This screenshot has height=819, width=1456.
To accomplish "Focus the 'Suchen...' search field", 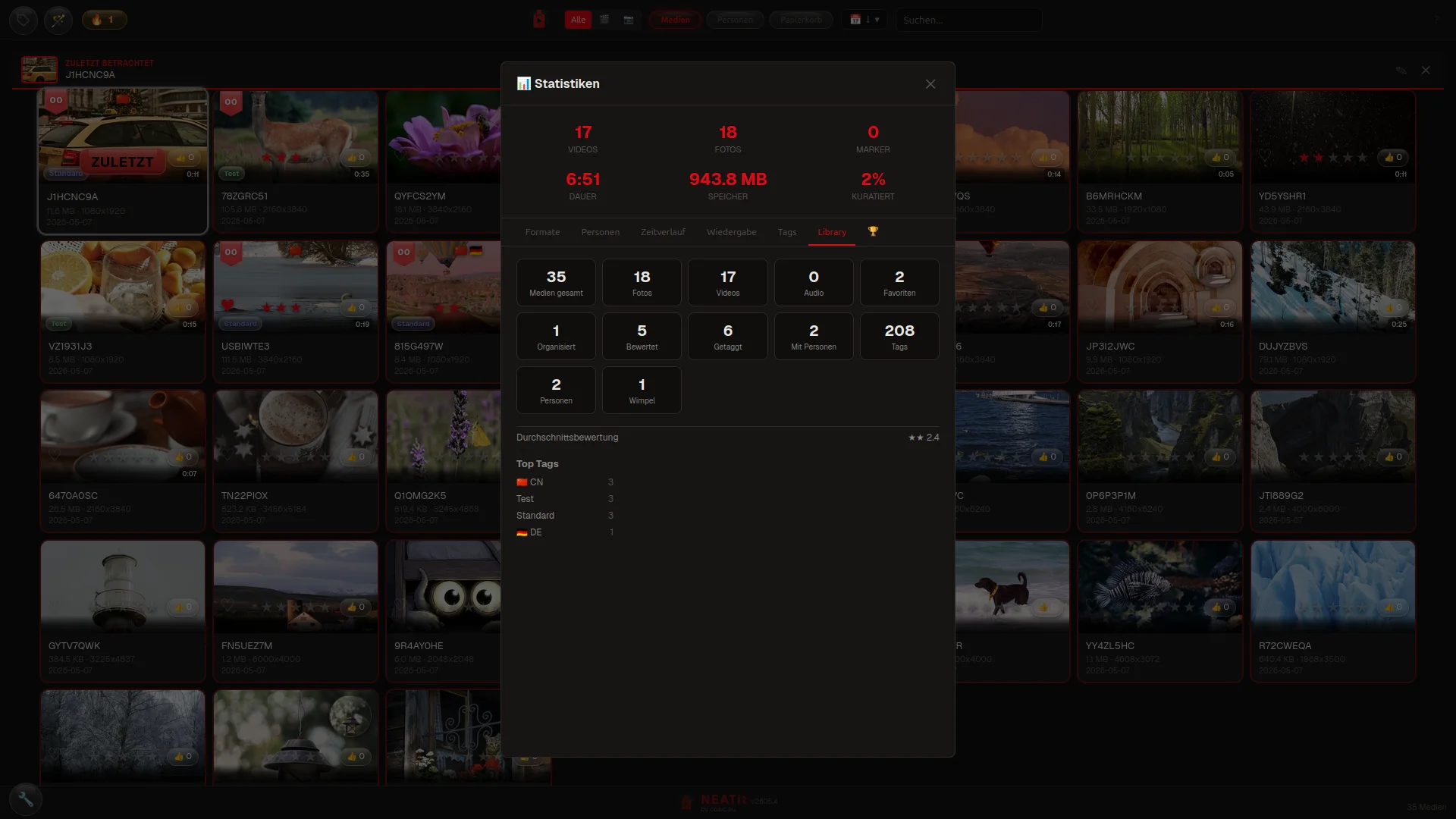I will pyautogui.click(x=968, y=20).
